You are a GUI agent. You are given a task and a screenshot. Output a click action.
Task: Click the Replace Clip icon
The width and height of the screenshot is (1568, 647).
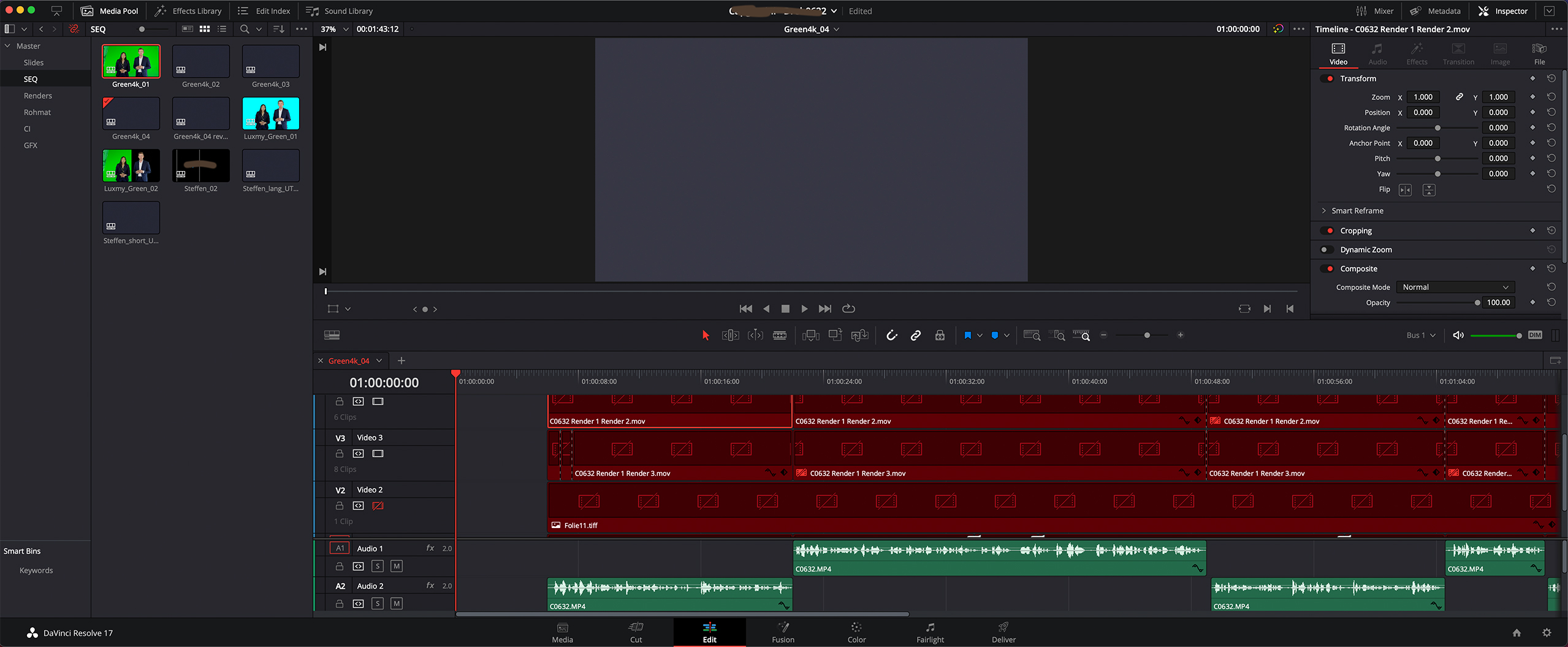click(860, 335)
